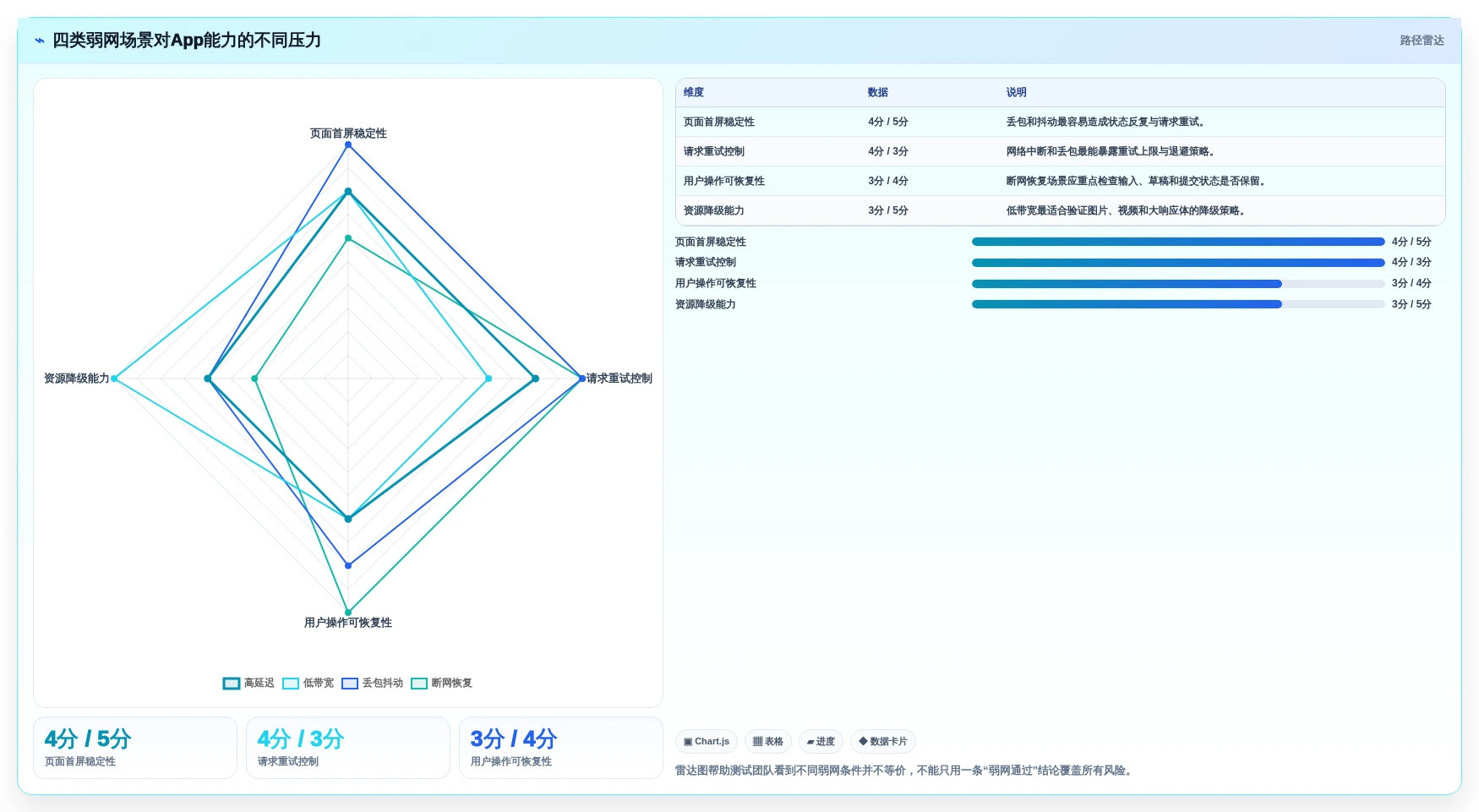Click the 3分 / 4分 用户操作可恢复性 data card

coord(561,749)
